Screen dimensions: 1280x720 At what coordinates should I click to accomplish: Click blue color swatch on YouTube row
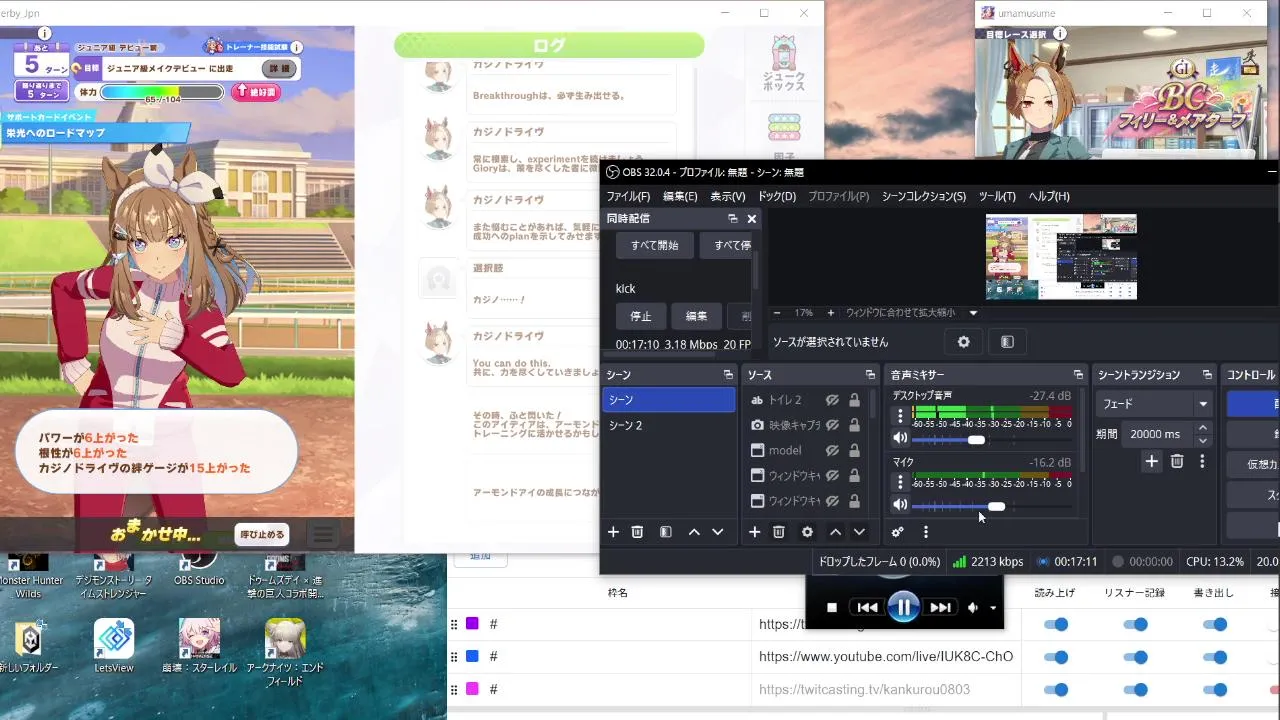click(x=472, y=656)
